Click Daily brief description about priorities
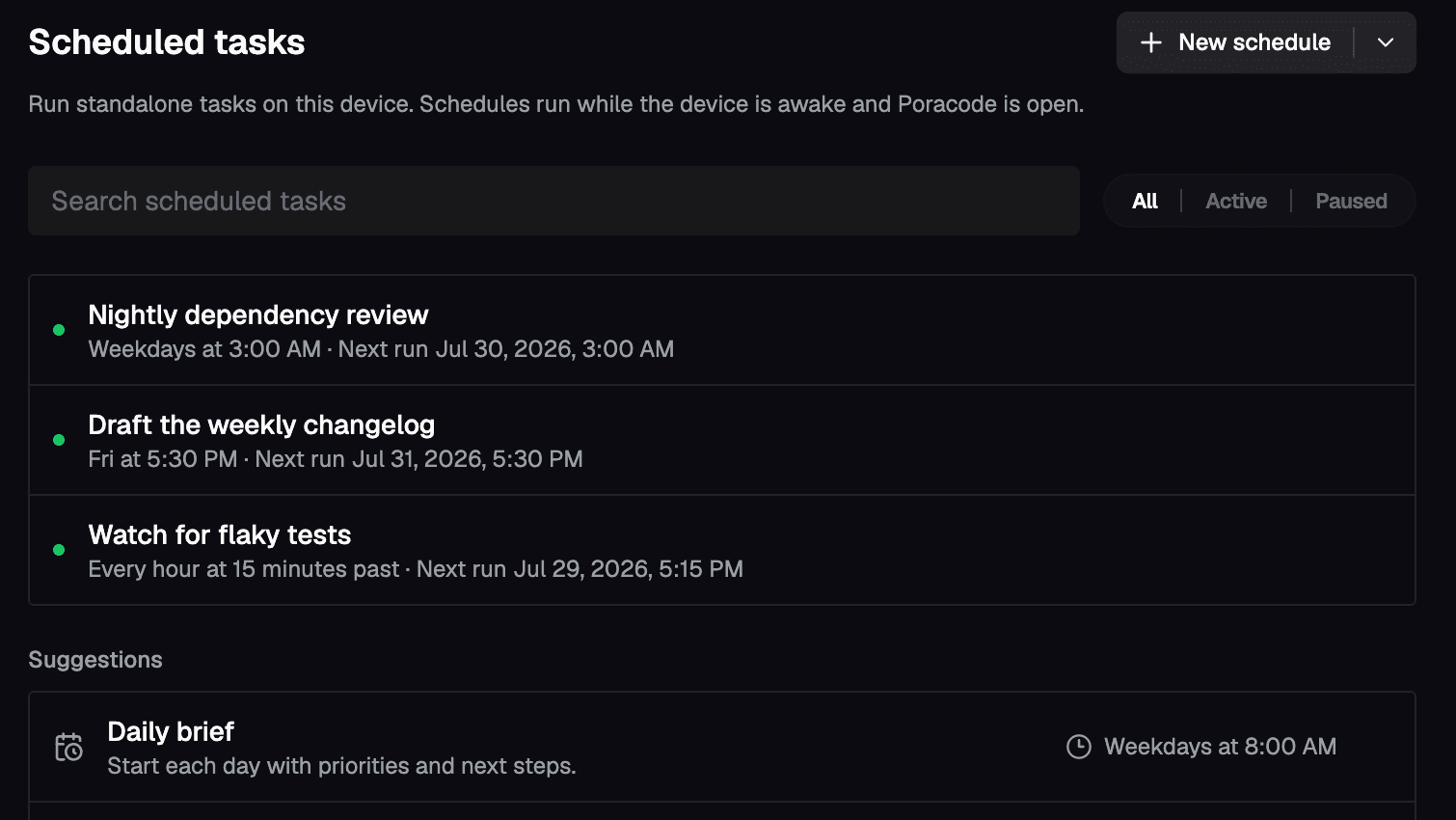The height and width of the screenshot is (820, 1456). tap(341, 766)
